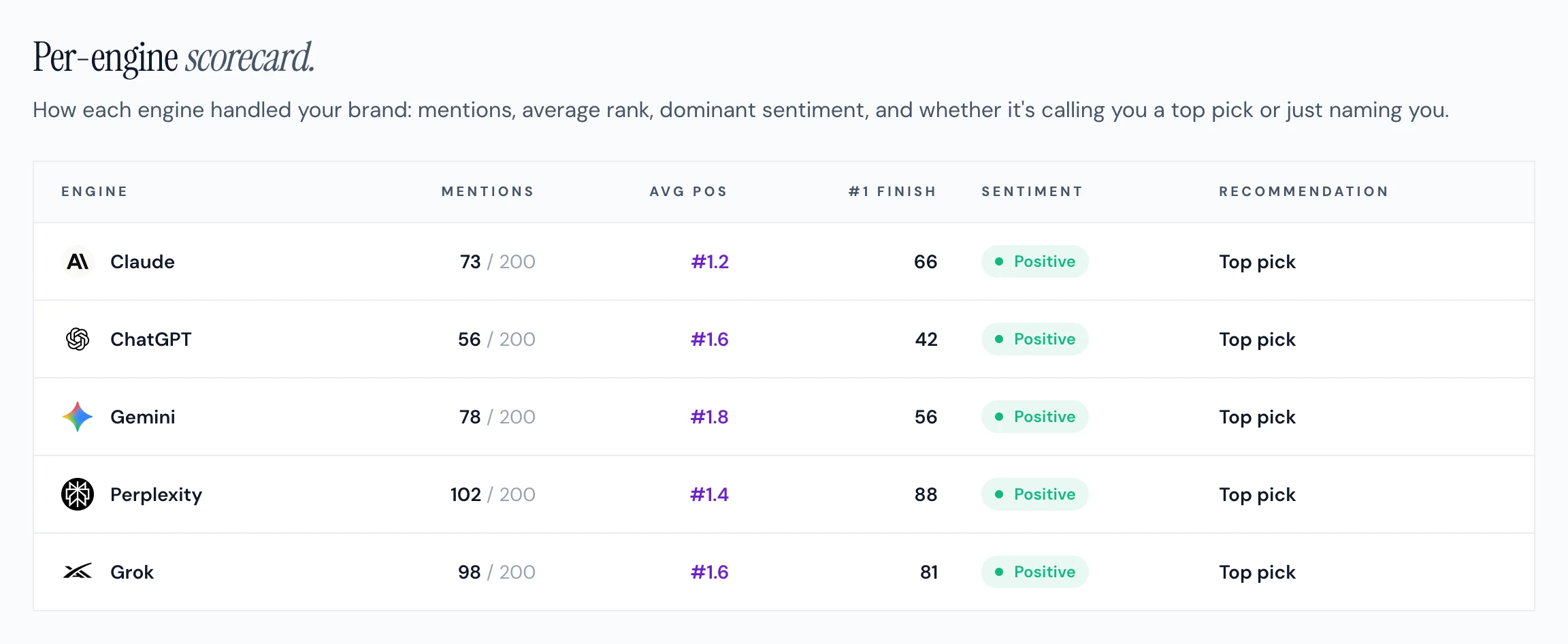Click the Claude engine logo icon
This screenshot has height=644, width=1568.
coord(78,261)
